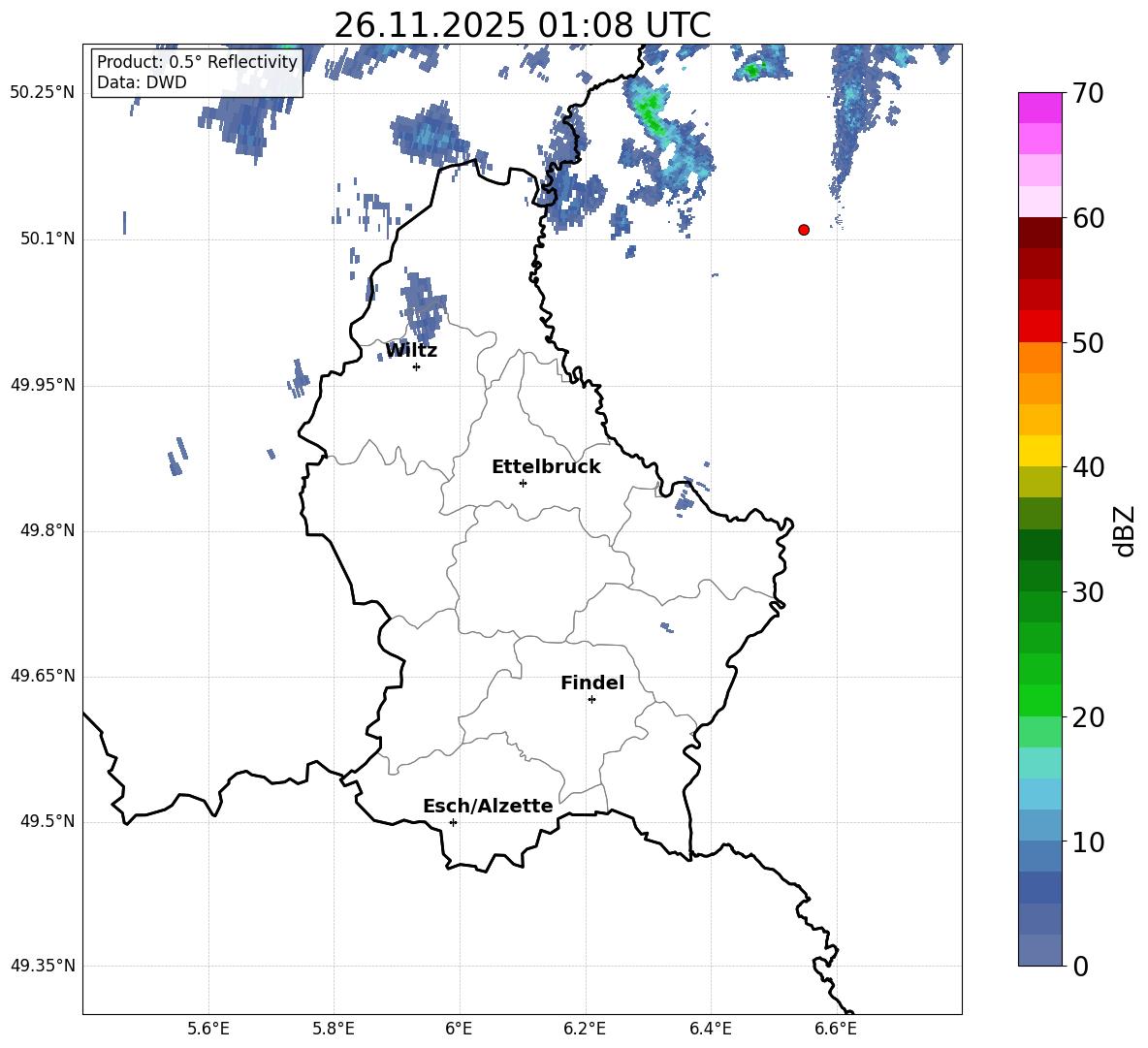Image resolution: width=1148 pixels, height=1048 pixels.
Task: Click the colorbar label 60
Action: click(x=1089, y=218)
